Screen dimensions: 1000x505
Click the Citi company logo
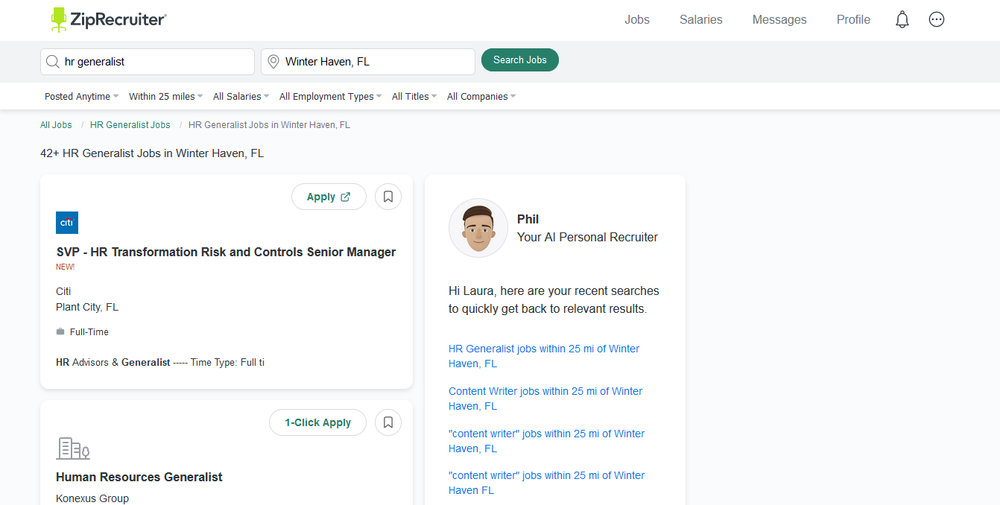click(x=67, y=223)
